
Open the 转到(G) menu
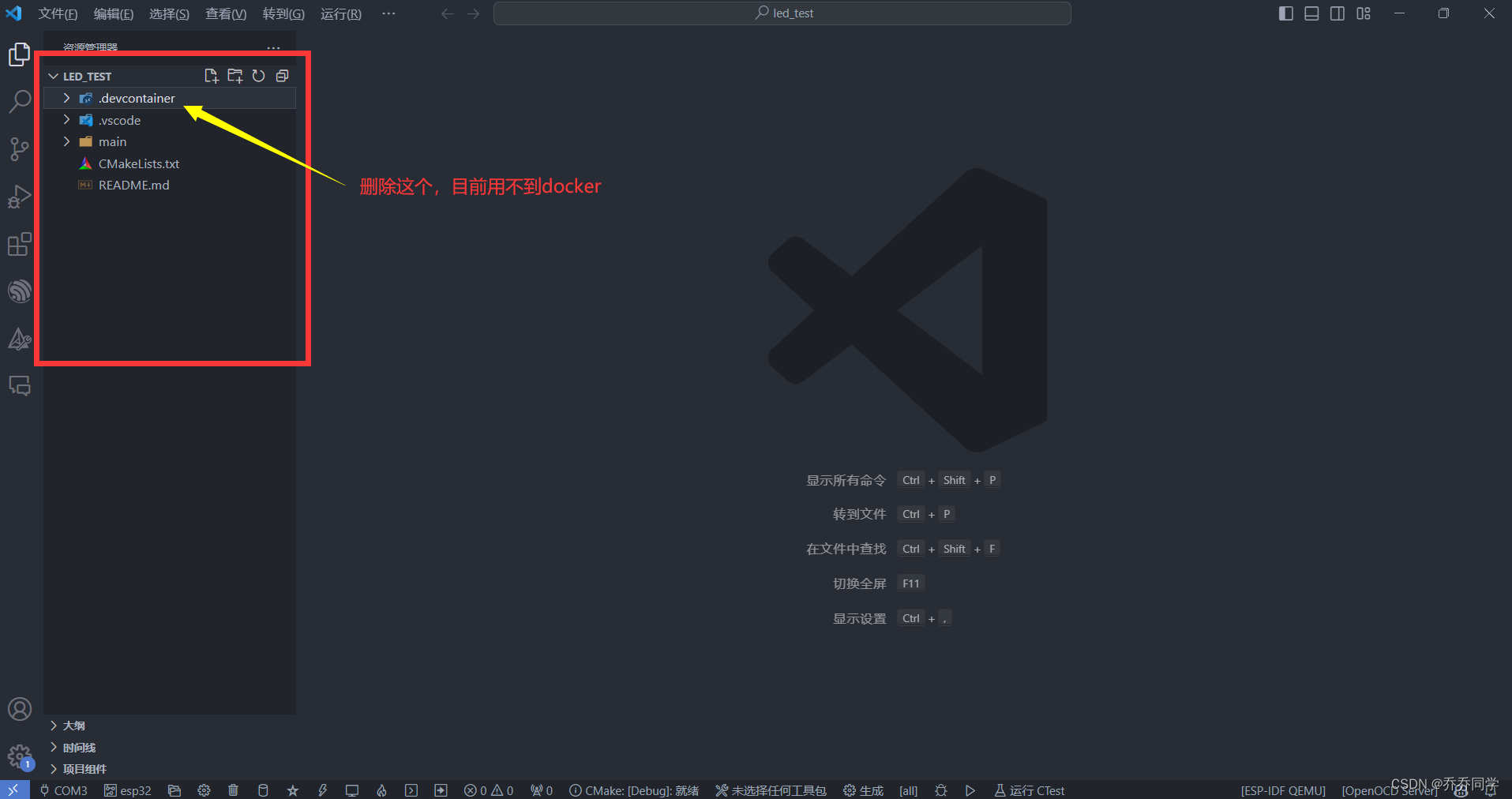(x=283, y=13)
